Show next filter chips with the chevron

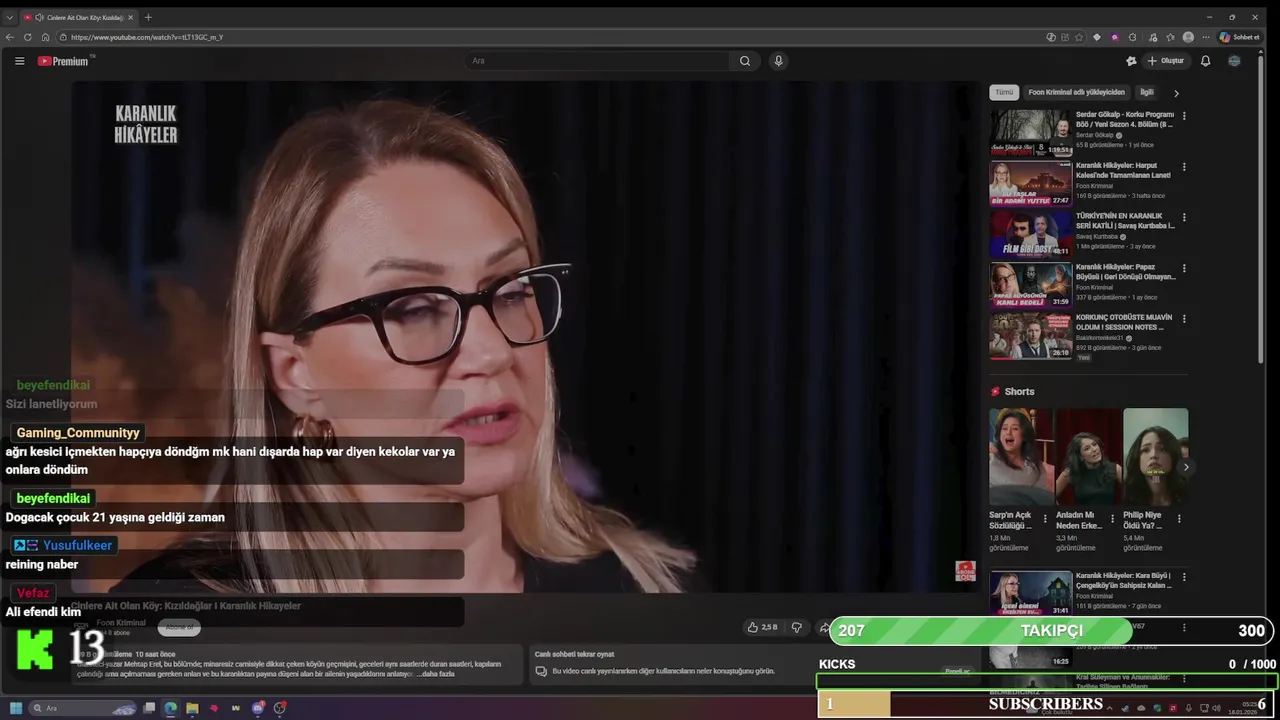click(x=1176, y=93)
